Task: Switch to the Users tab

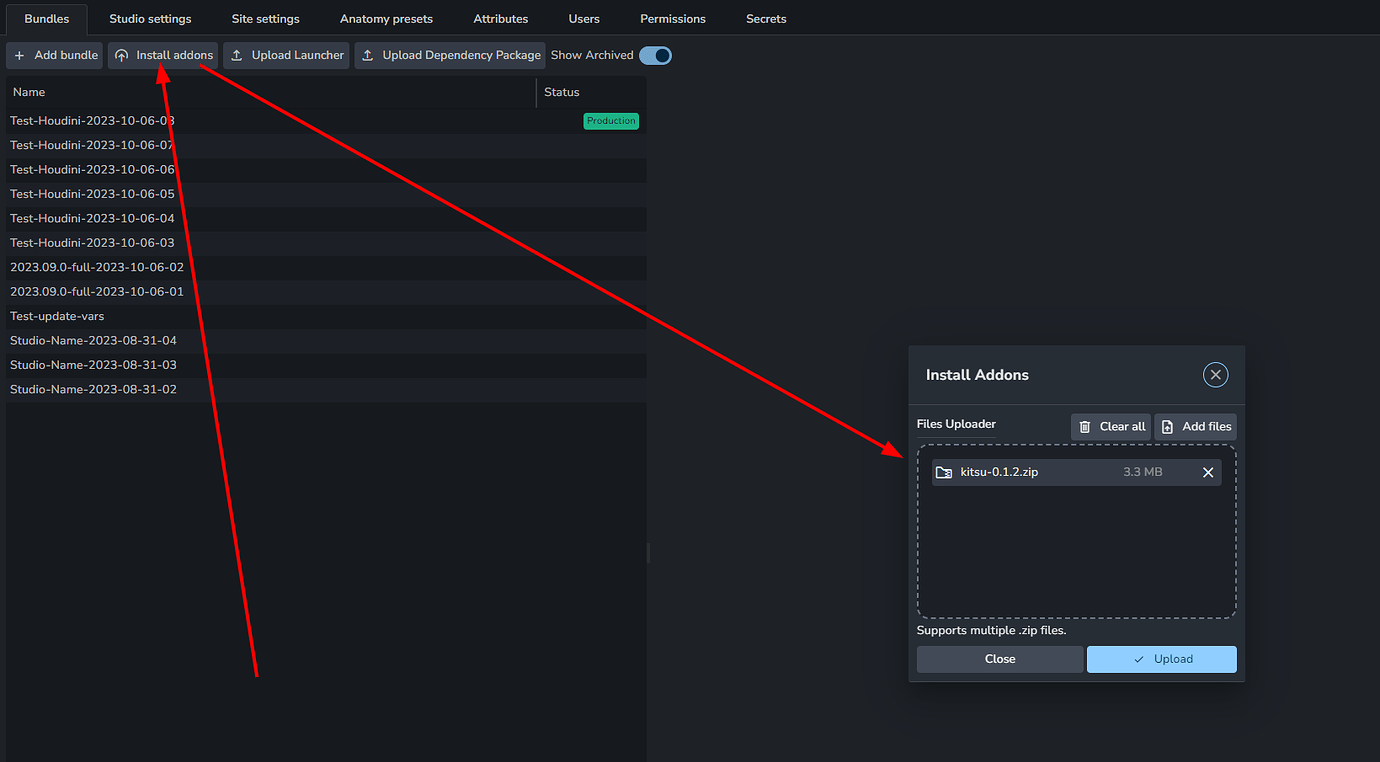Action: [x=583, y=18]
